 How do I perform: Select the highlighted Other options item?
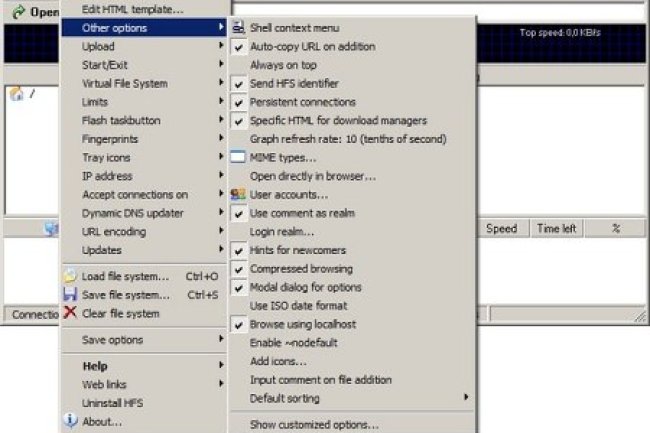144,28
